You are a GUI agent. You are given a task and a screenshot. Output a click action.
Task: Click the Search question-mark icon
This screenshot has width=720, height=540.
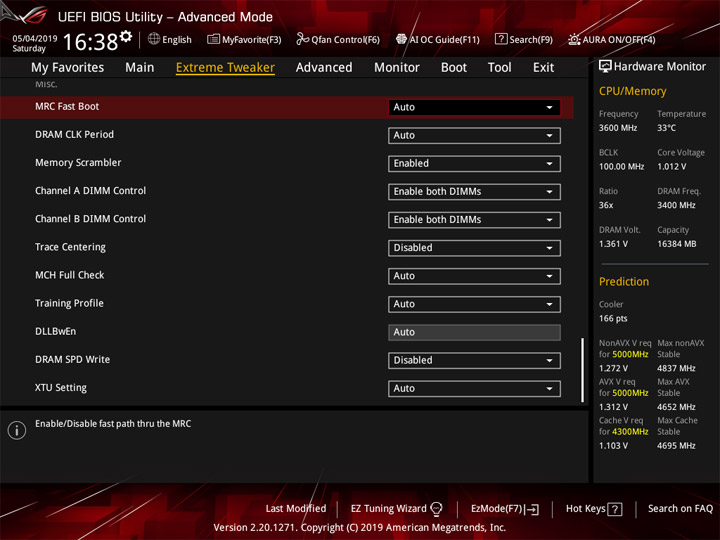pos(501,39)
